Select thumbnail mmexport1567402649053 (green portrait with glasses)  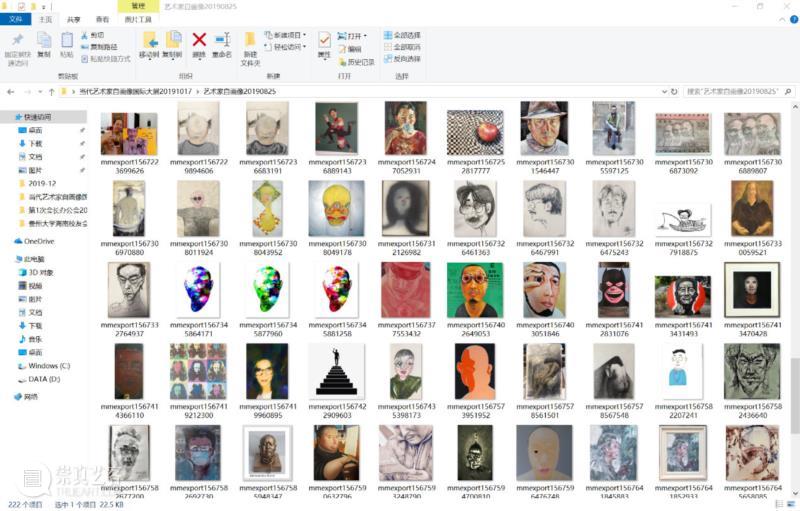coord(475,290)
